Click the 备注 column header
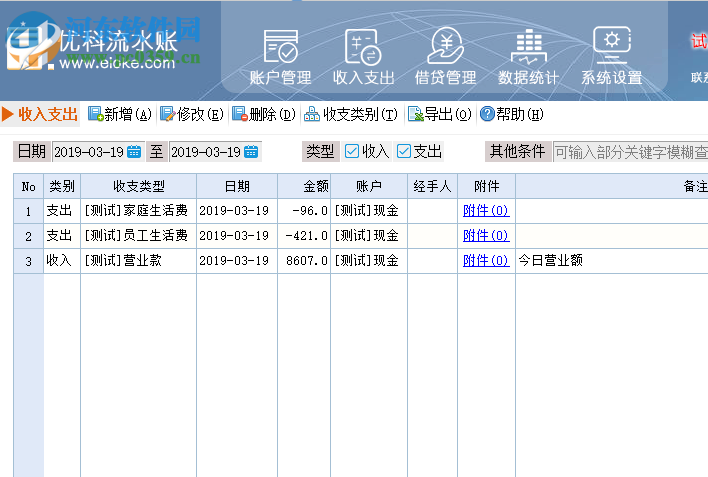708x477 pixels. 612,186
